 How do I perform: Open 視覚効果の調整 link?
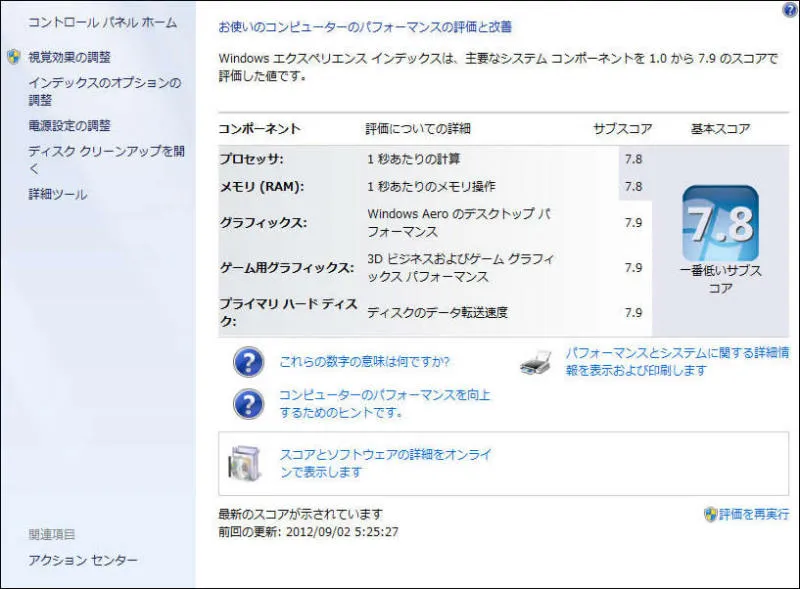[70, 57]
